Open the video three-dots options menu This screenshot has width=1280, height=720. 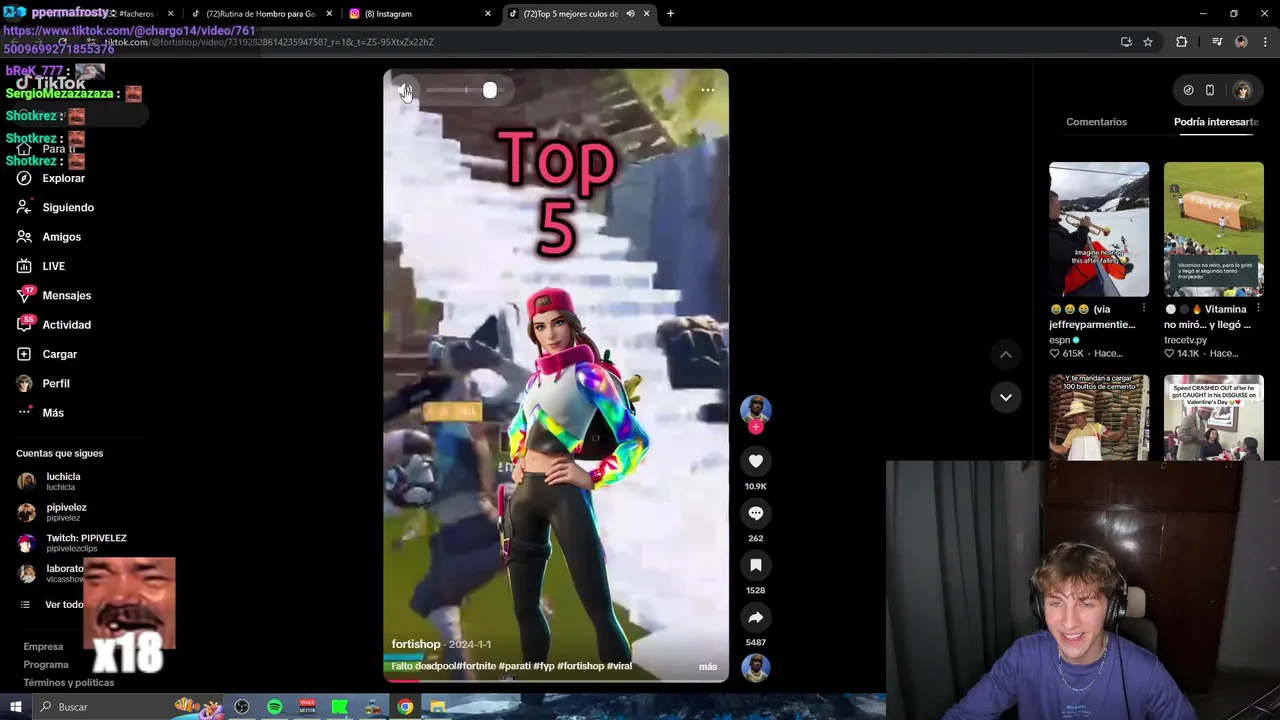[707, 90]
